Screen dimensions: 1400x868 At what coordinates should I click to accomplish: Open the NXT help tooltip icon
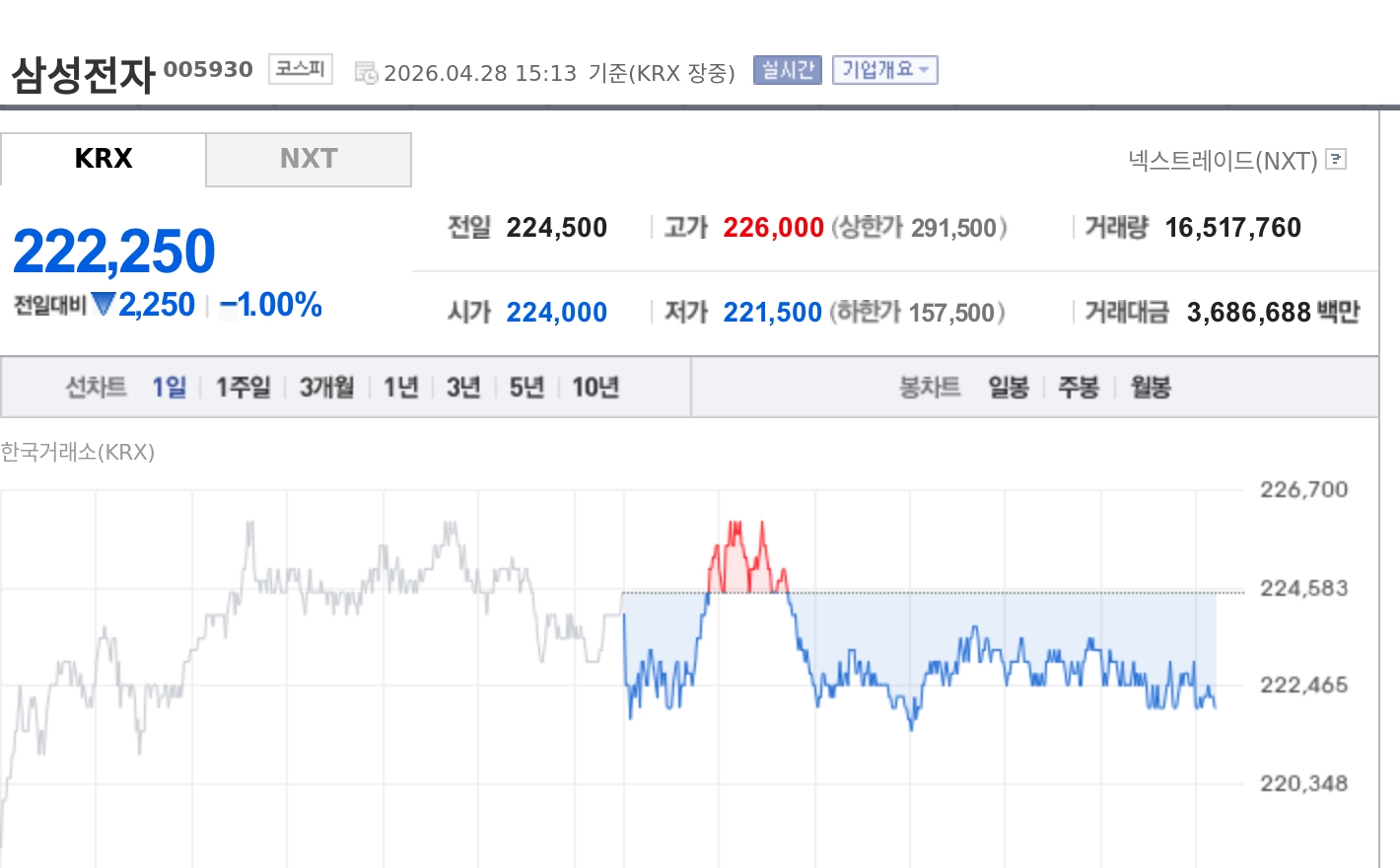tap(1336, 159)
